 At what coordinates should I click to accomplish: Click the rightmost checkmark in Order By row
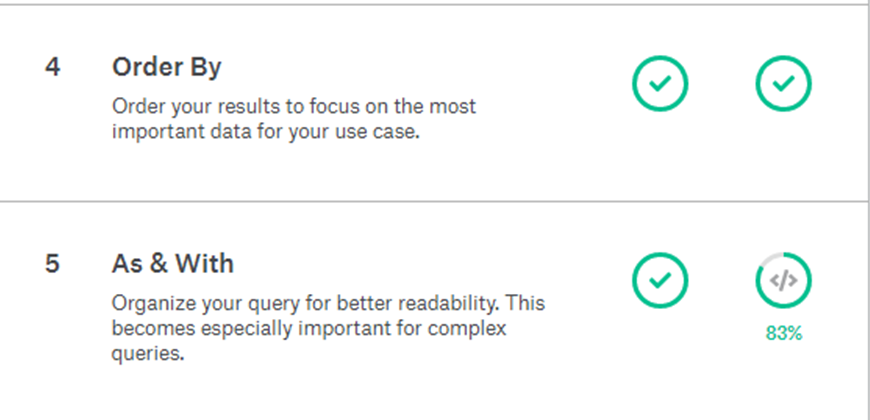(783, 83)
